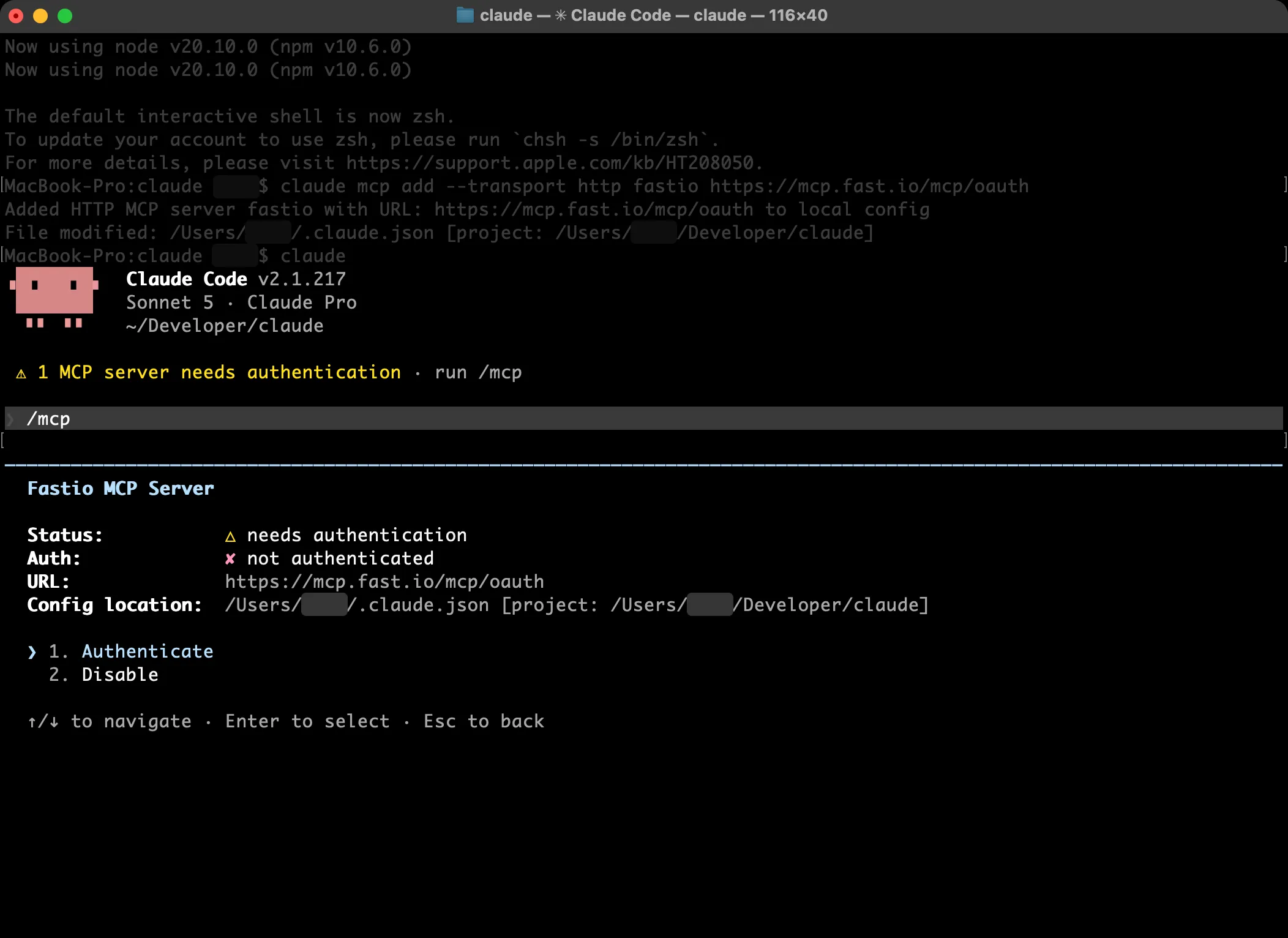Viewport: 1288px width, 938px height.
Task: Click the 'Esc to back' hint
Action: click(484, 721)
